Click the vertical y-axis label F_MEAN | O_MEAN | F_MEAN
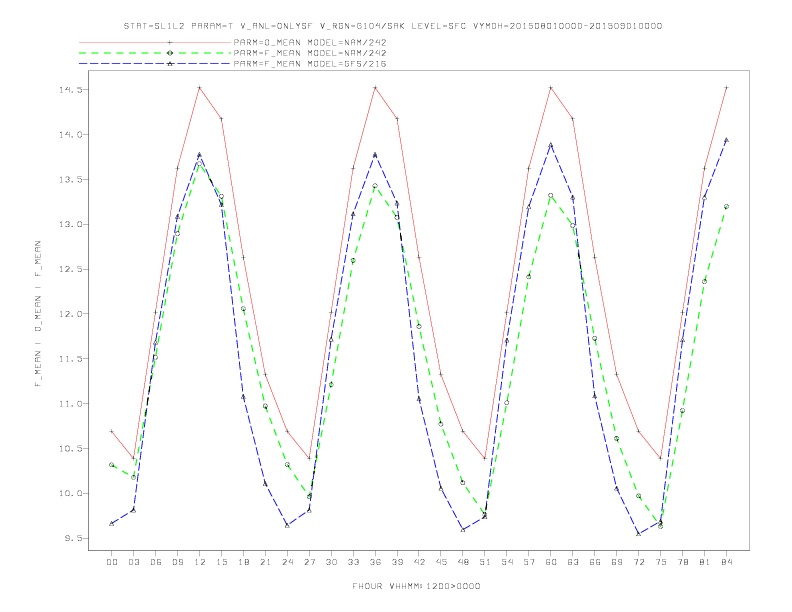 point(38,314)
